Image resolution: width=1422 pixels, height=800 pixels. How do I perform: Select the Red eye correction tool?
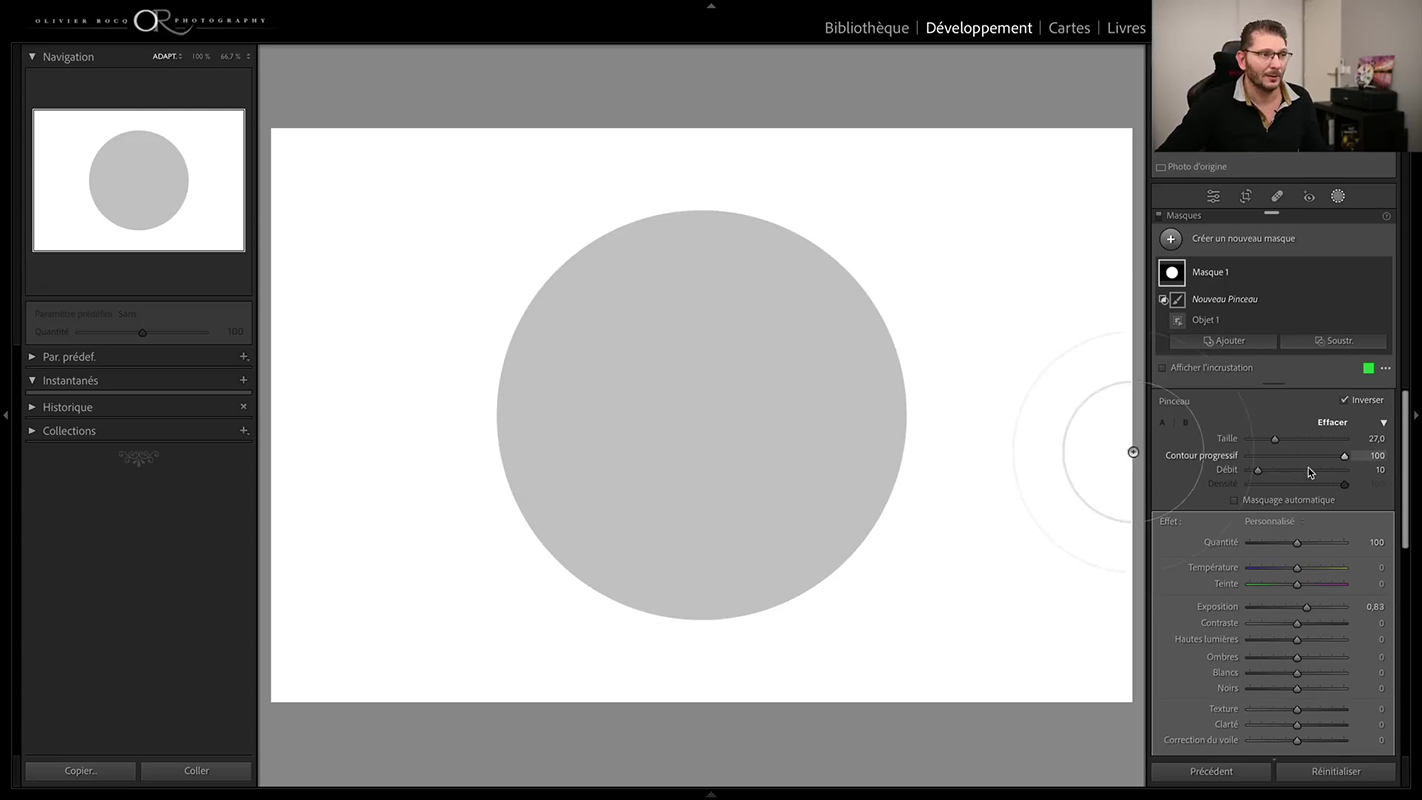point(1308,197)
